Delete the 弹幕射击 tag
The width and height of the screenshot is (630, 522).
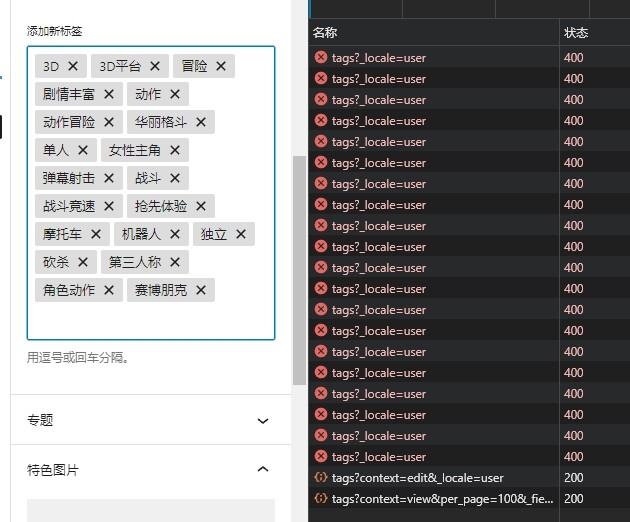(x=109, y=179)
